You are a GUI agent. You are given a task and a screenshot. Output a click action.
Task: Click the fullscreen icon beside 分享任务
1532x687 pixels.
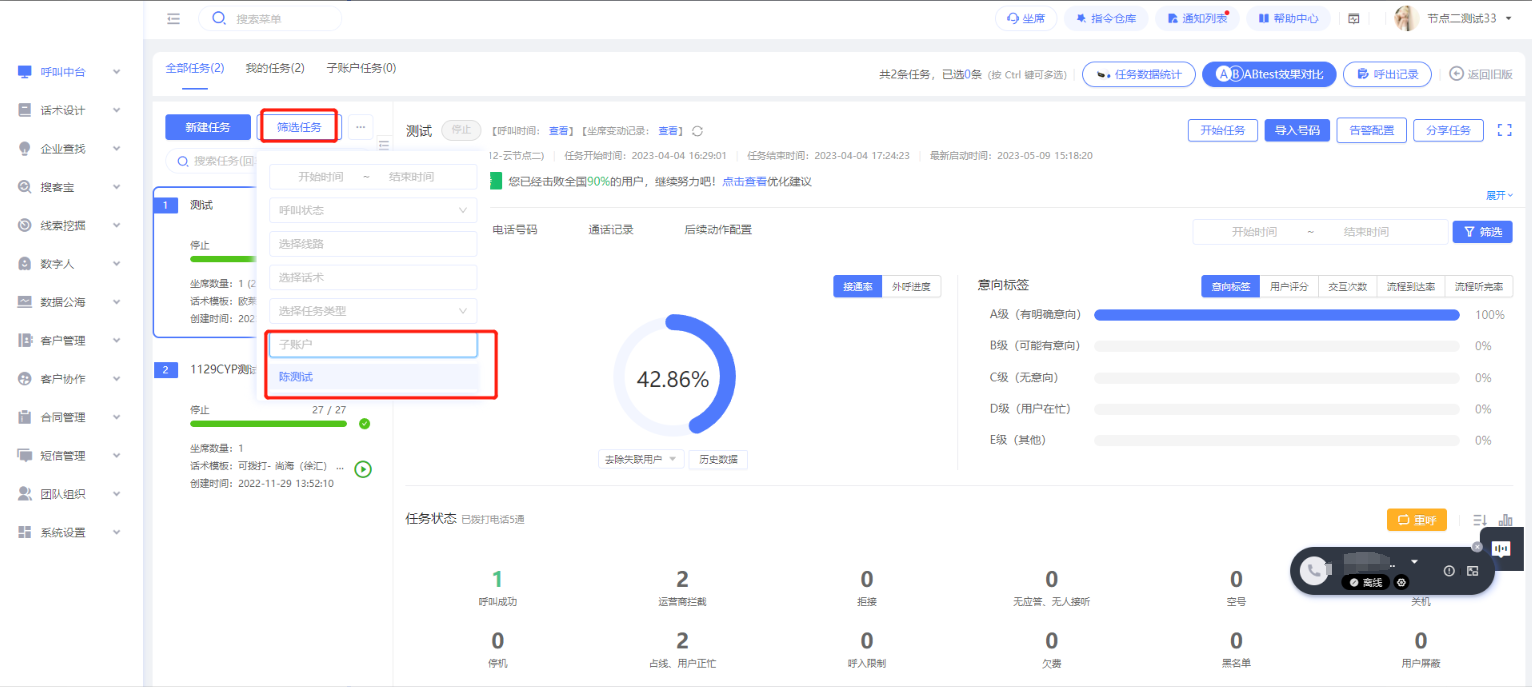pos(1504,130)
